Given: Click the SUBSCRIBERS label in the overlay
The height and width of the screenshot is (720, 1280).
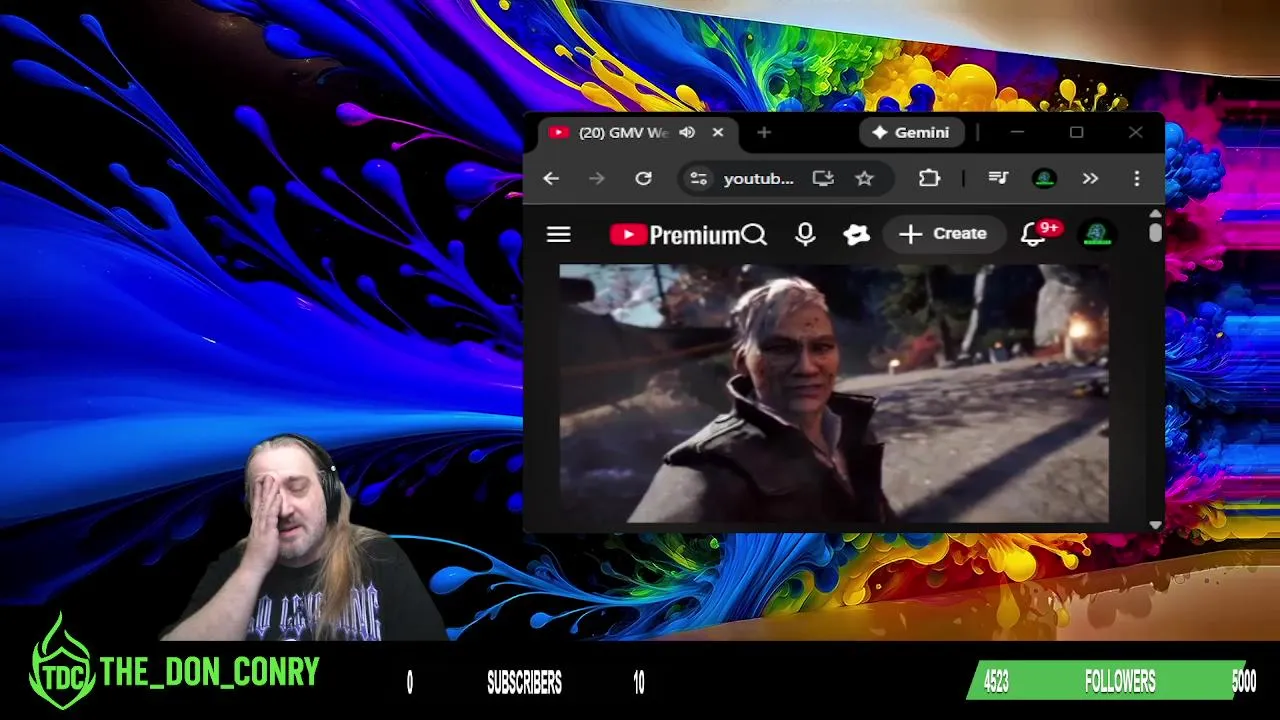Looking at the screenshot, I should [x=524, y=683].
